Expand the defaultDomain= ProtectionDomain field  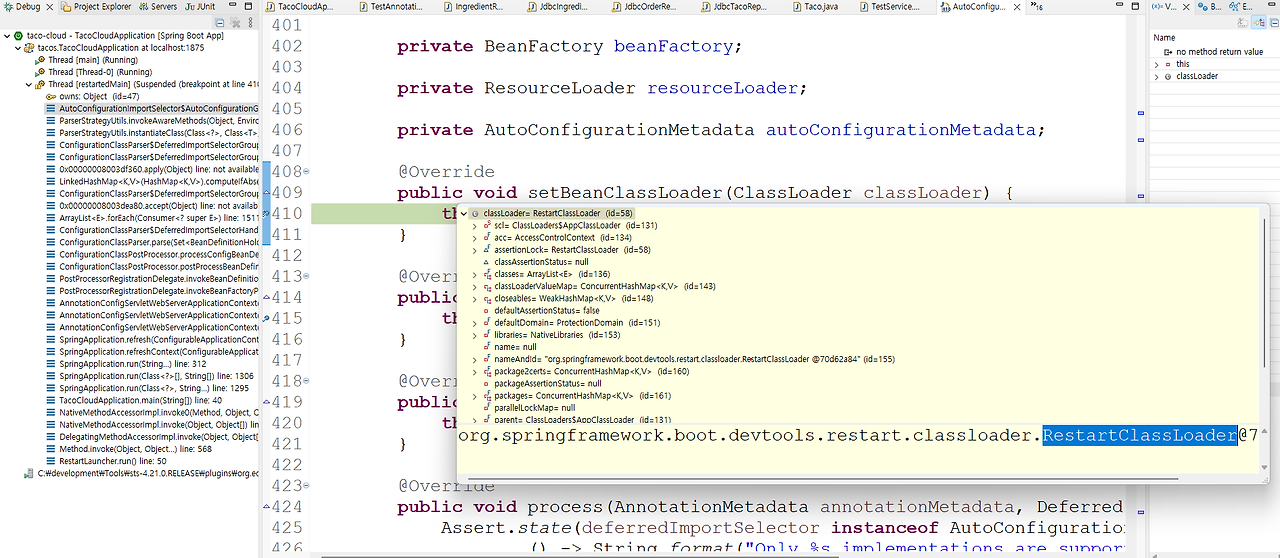click(x=475, y=322)
